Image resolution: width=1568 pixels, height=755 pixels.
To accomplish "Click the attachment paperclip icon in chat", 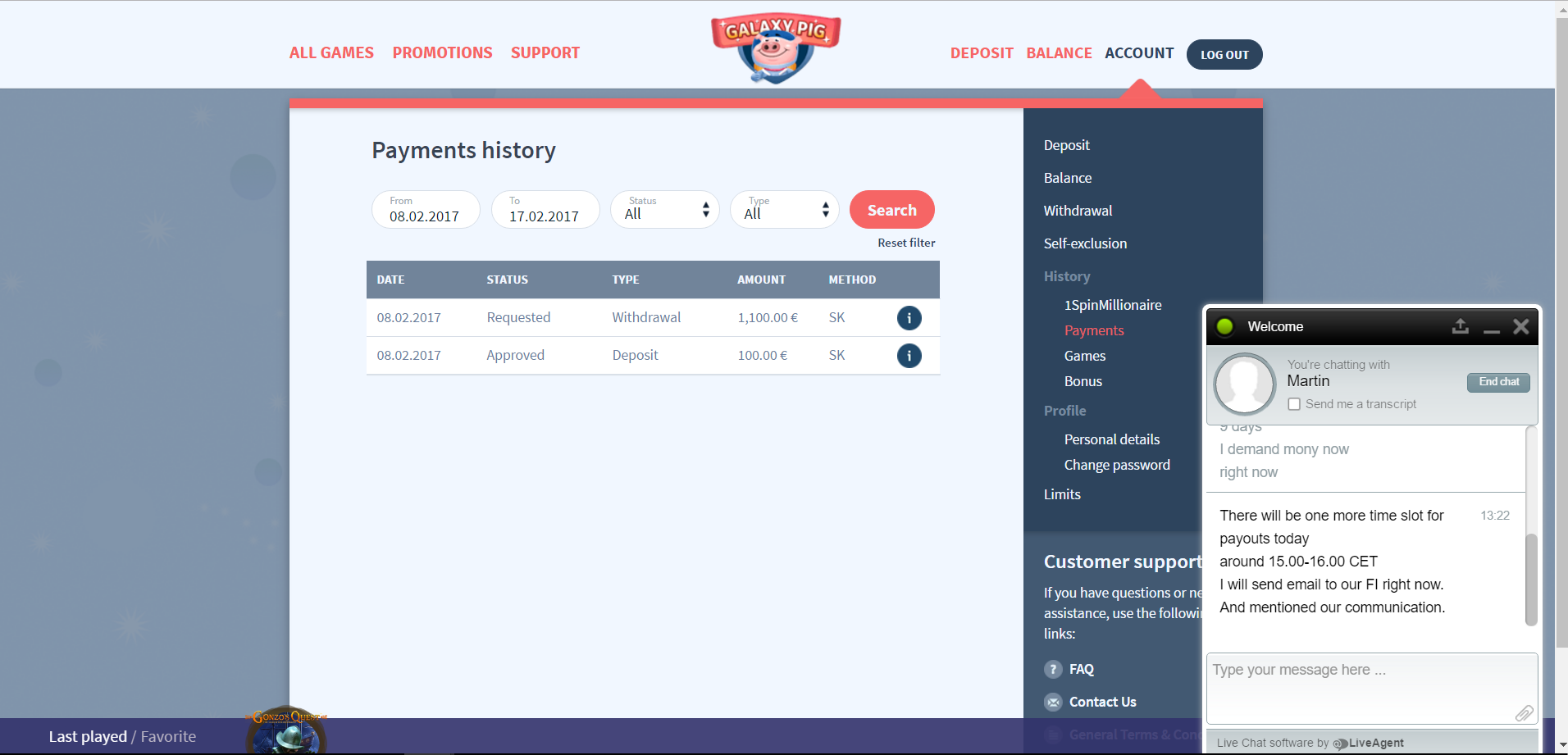I will tap(1524, 713).
